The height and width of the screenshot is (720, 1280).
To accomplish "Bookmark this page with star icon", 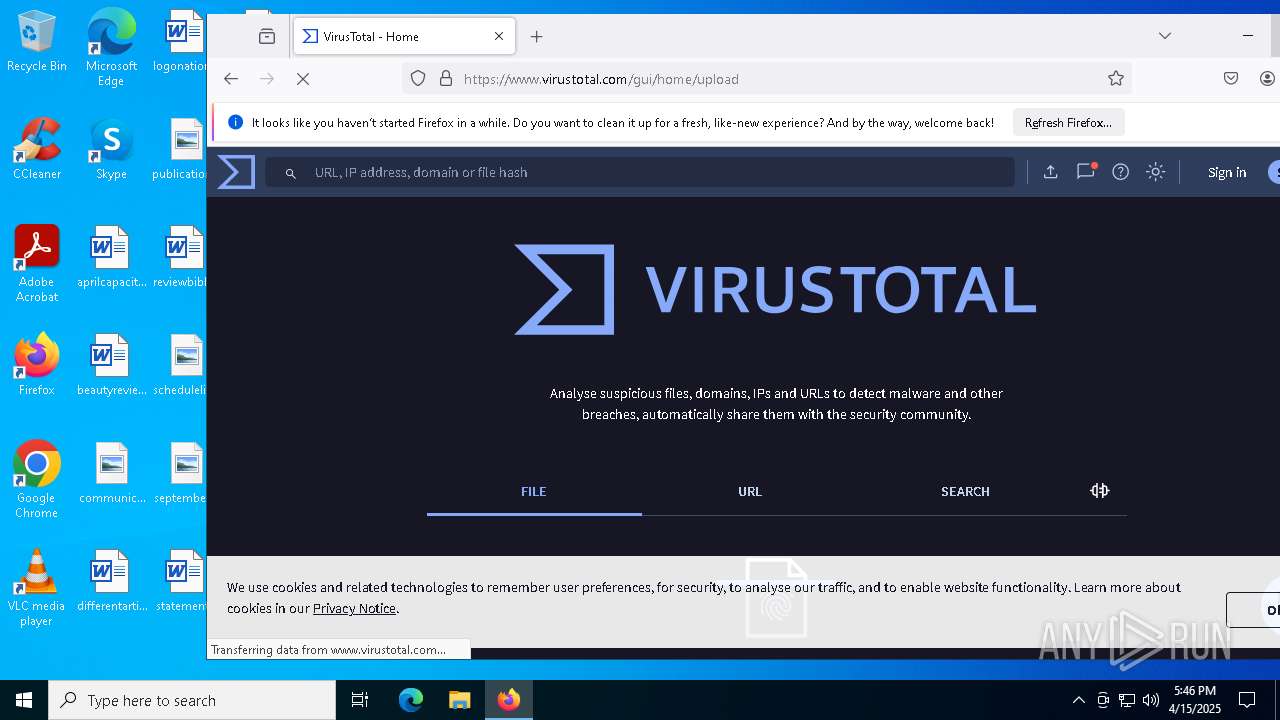I will coord(1116,79).
